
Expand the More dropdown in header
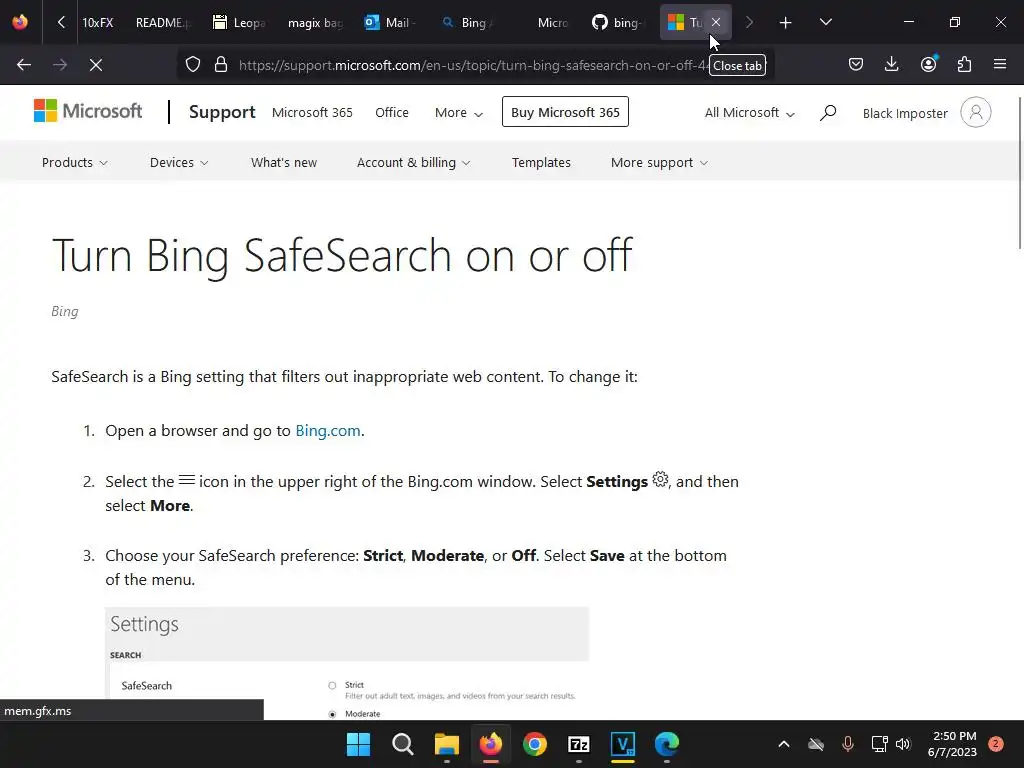[458, 112]
